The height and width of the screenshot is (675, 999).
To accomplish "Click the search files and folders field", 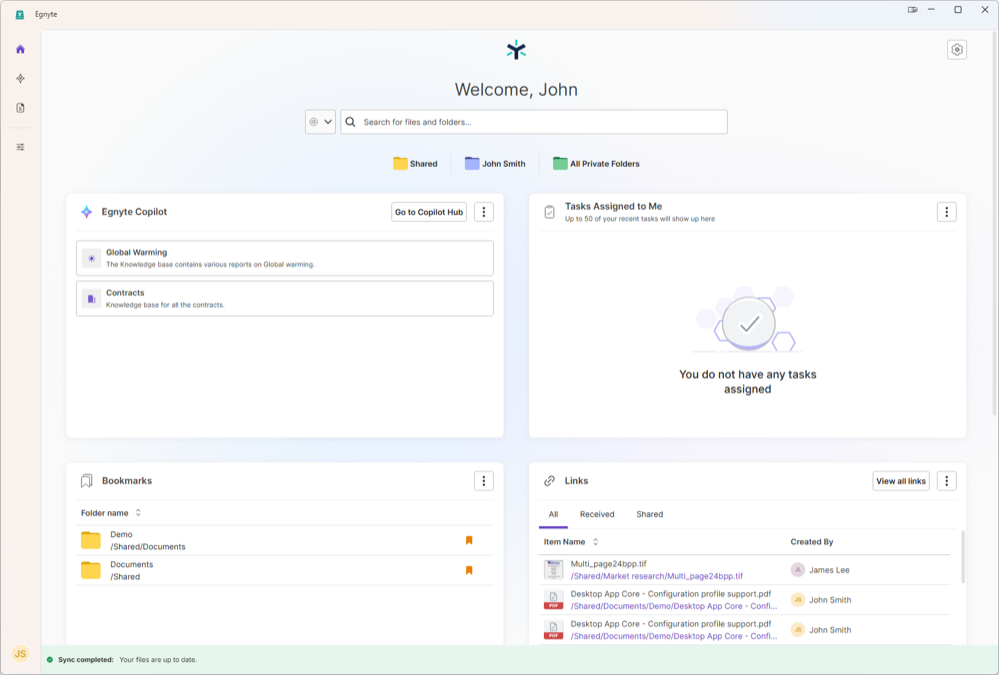I will tap(533, 121).
